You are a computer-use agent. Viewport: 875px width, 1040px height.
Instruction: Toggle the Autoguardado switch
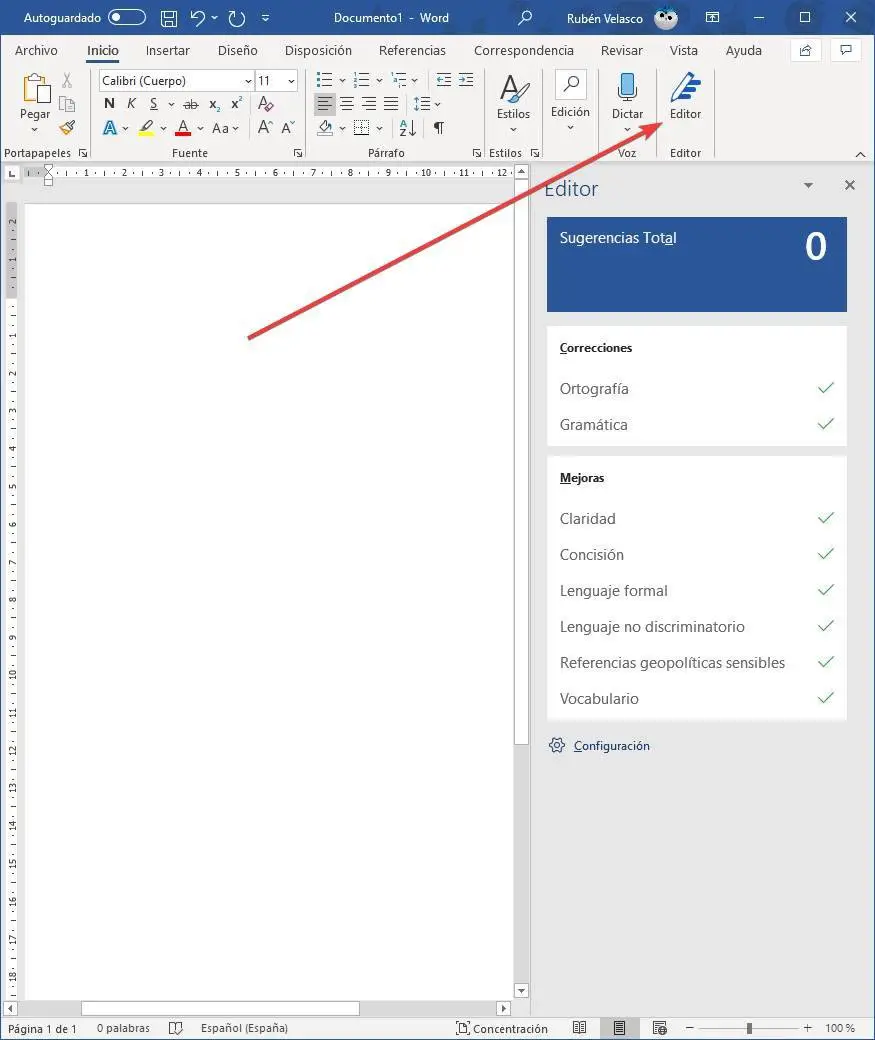[x=127, y=17]
